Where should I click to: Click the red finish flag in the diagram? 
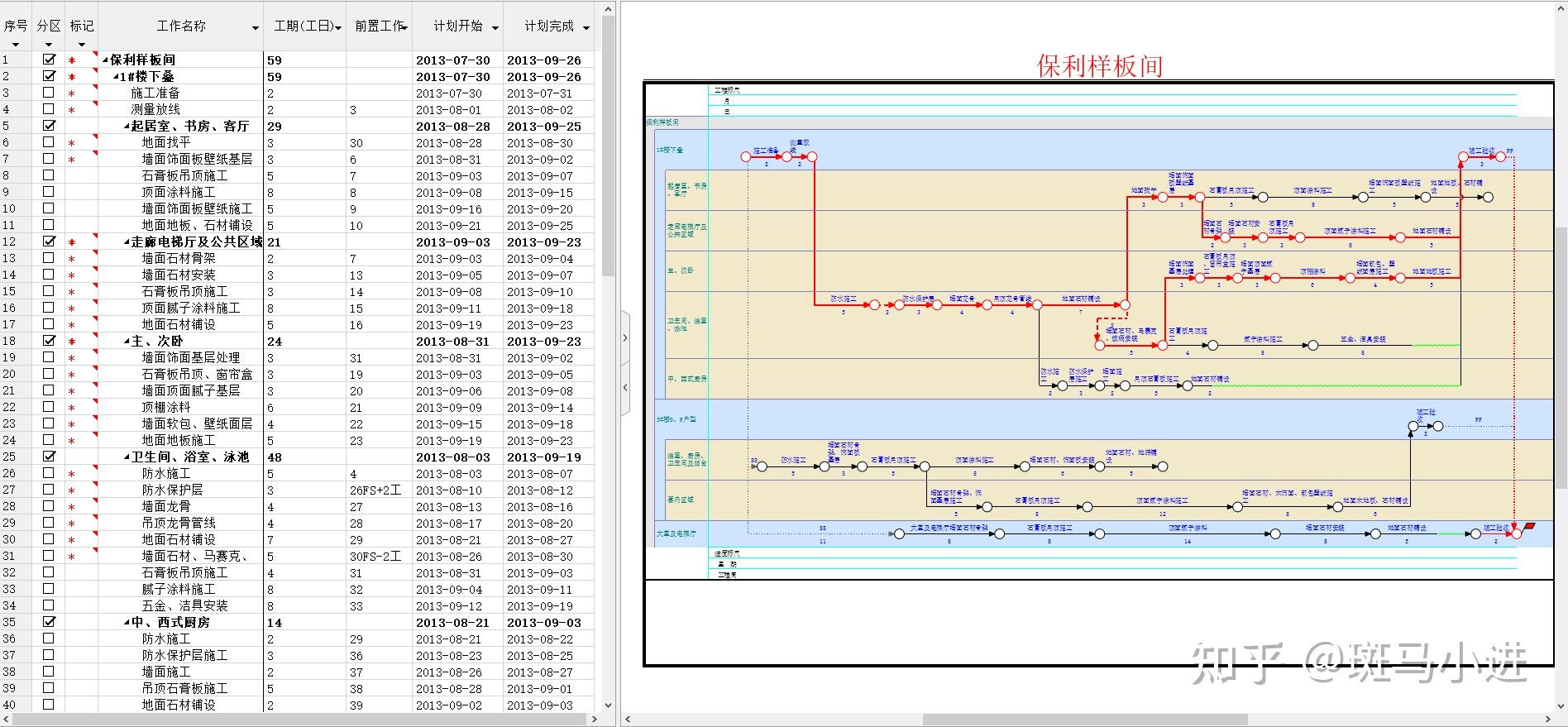[1529, 527]
